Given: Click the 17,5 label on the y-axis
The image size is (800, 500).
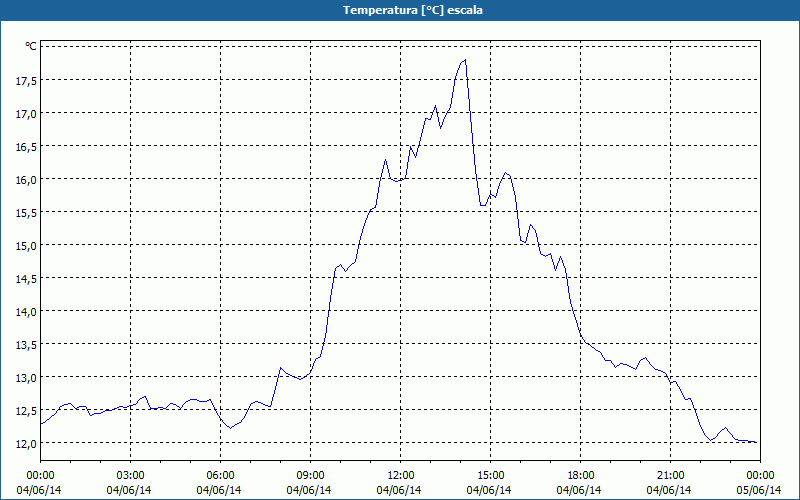Looking at the screenshot, I should pyautogui.click(x=25, y=80).
